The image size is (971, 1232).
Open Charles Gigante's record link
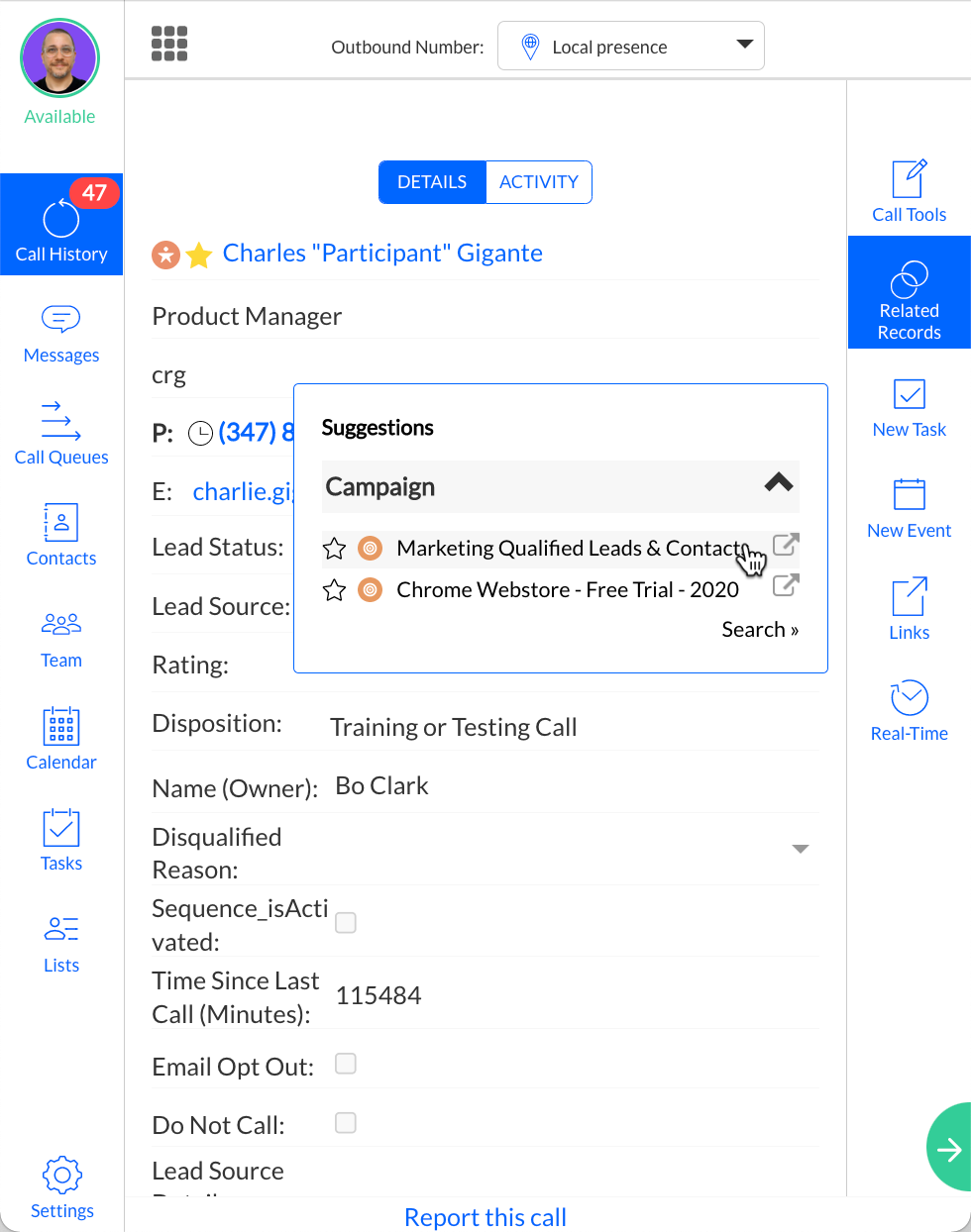(x=382, y=254)
